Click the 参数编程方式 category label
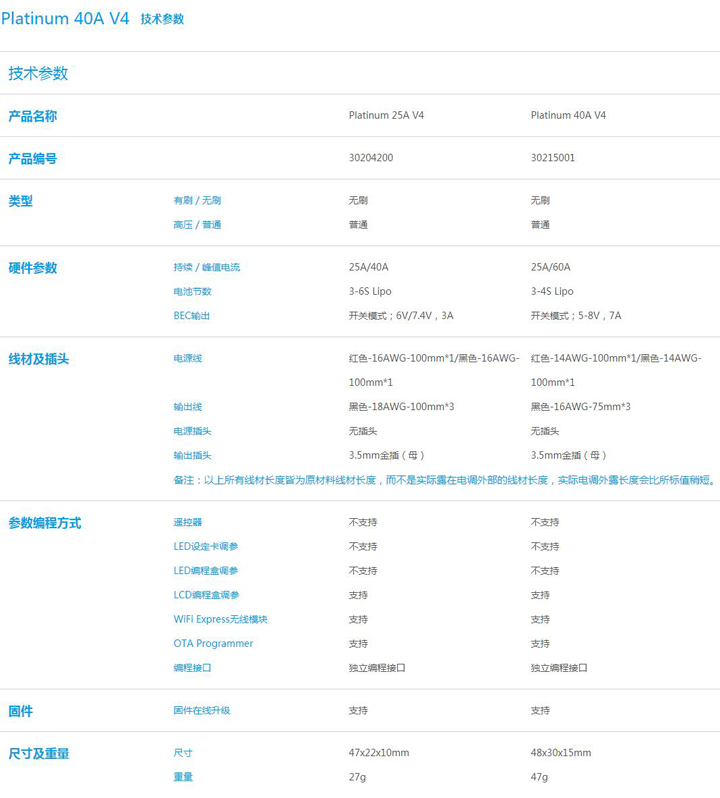This screenshot has height=798, width=720. point(45,523)
